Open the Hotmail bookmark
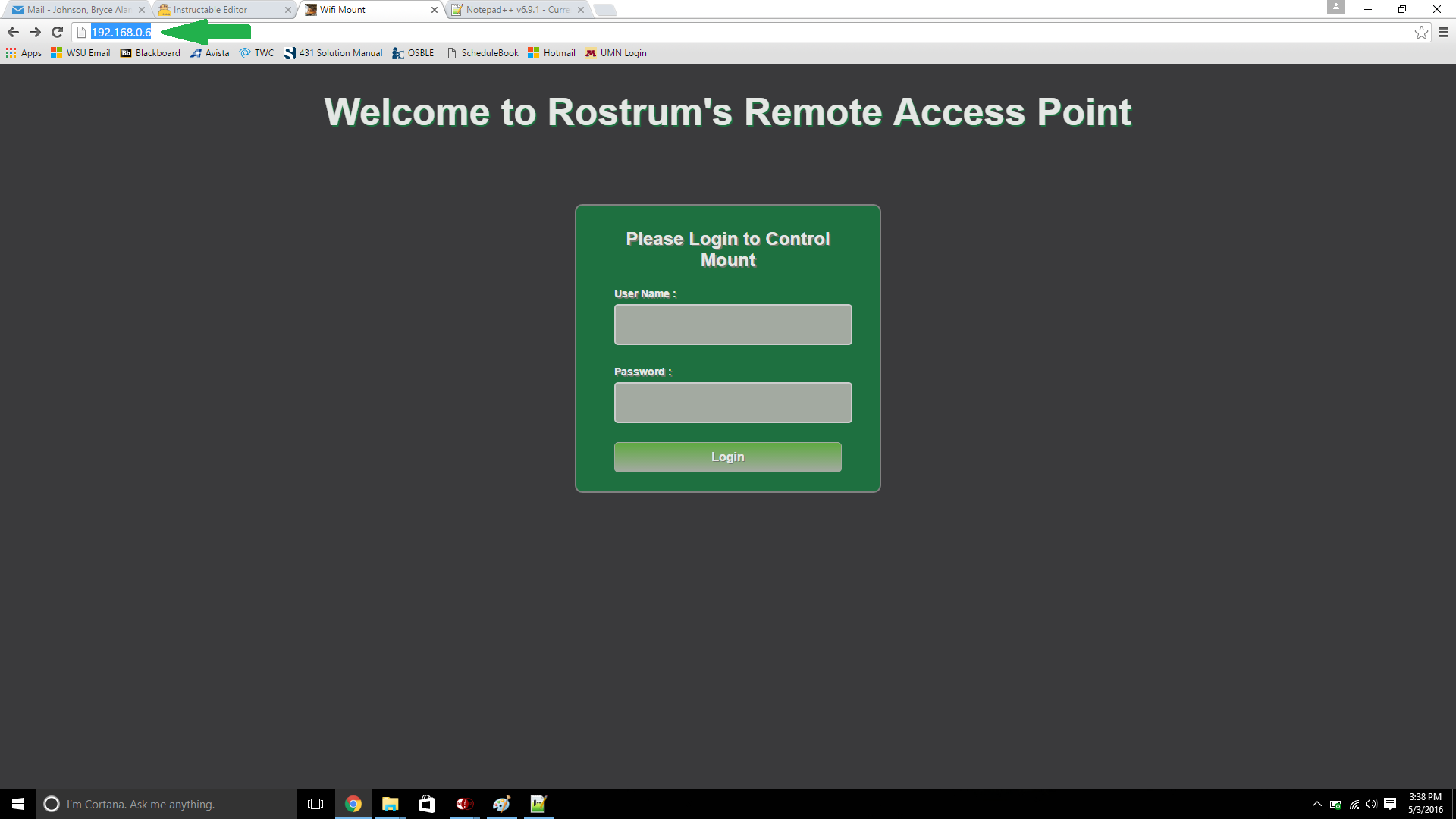Image resolution: width=1456 pixels, height=819 pixels. tap(552, 53)
